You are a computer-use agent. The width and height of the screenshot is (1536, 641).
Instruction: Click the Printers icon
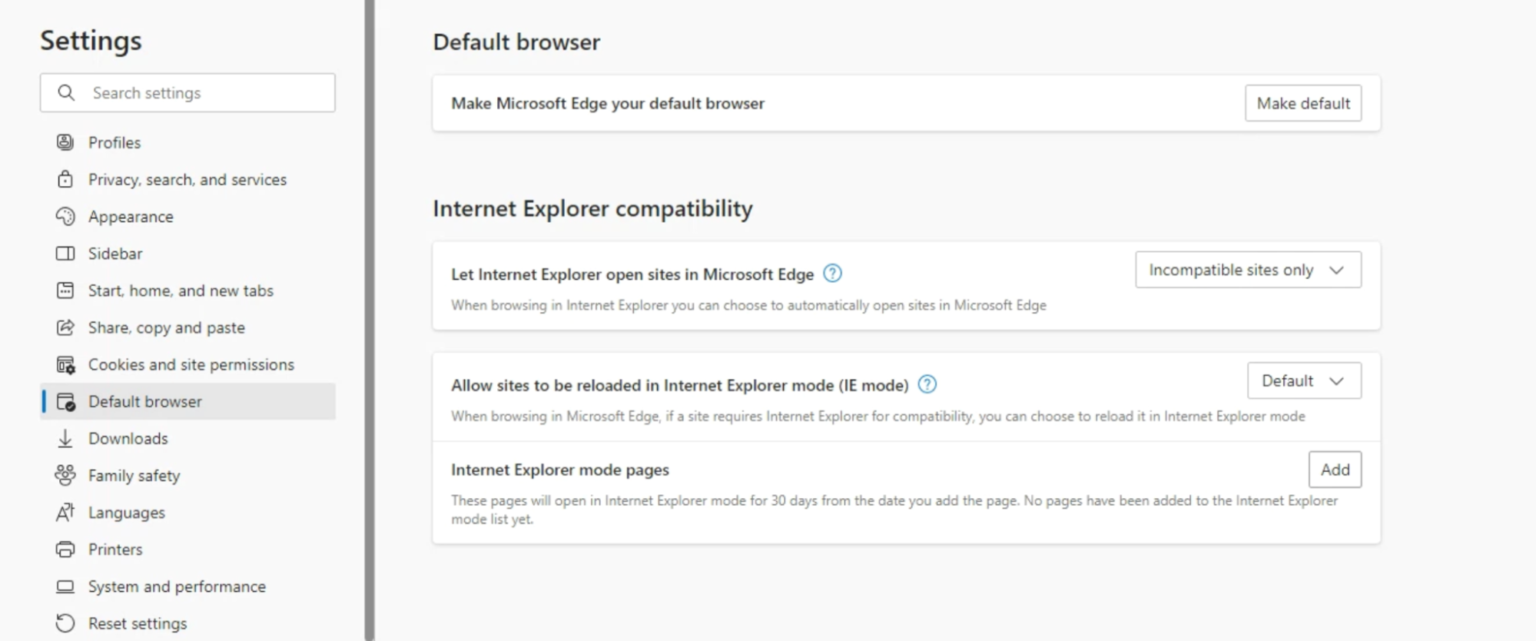click(x=66, y=549)
